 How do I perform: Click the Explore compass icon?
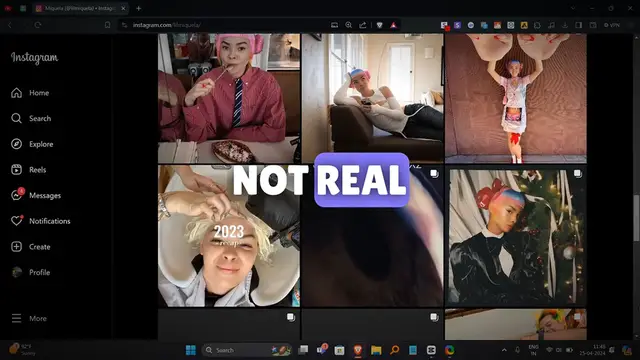[16, 144]
